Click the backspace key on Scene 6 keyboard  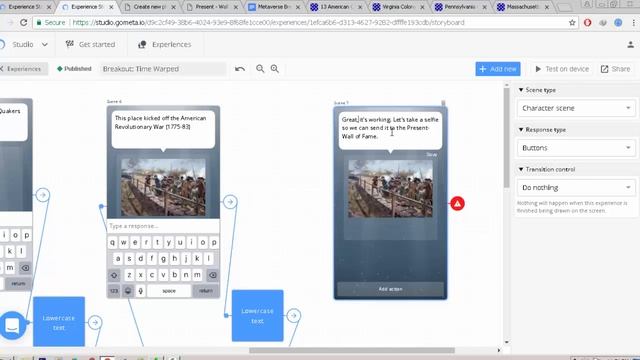[x=213, y=275]
